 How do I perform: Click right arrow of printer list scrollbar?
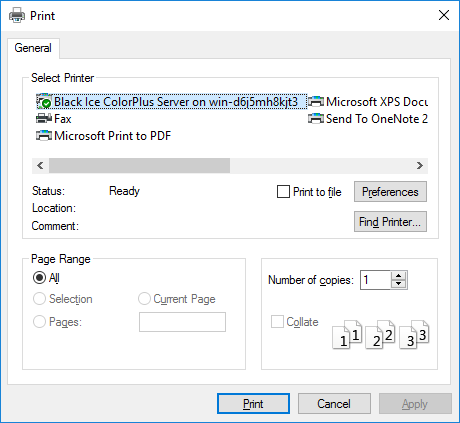420,166
